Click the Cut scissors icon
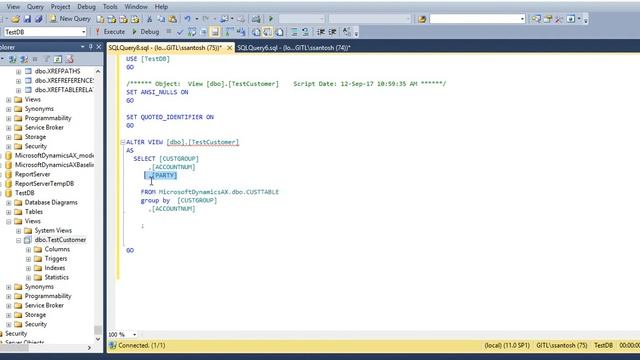 point(149,19)
